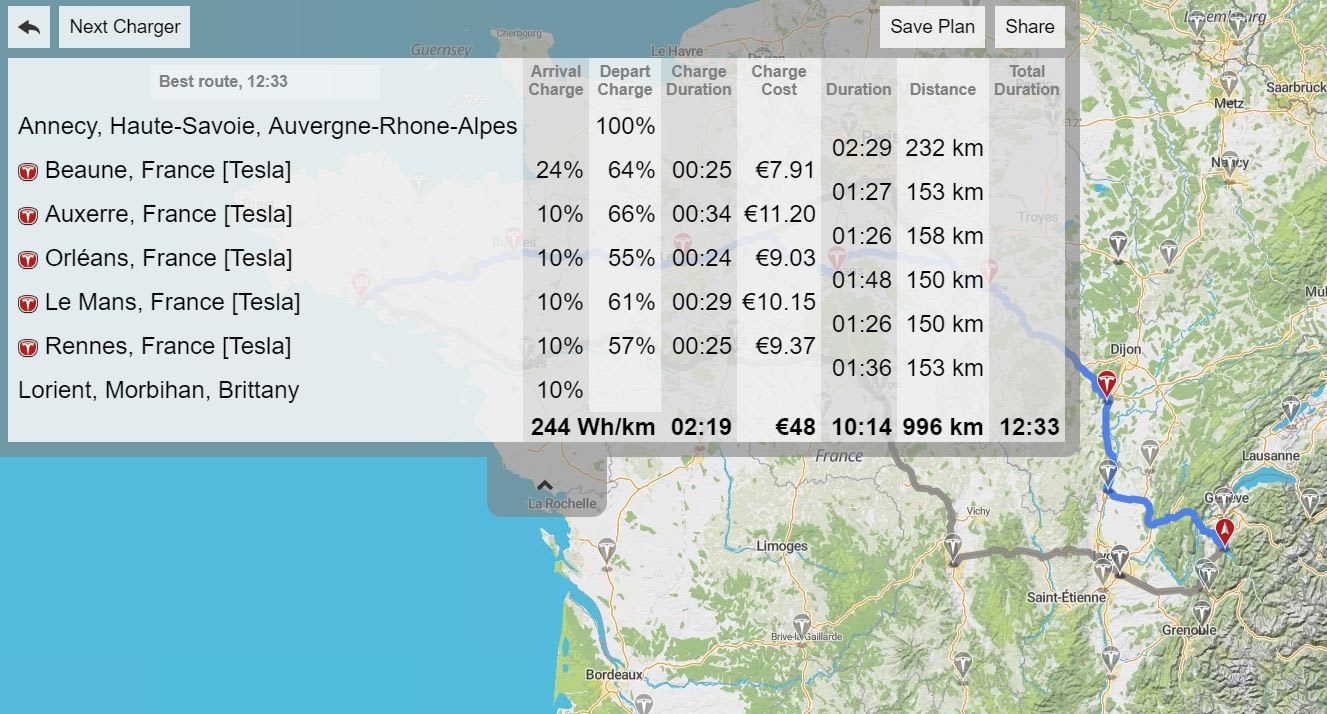Select the Rennes, France [Tesla] stop

click(168, 347)
